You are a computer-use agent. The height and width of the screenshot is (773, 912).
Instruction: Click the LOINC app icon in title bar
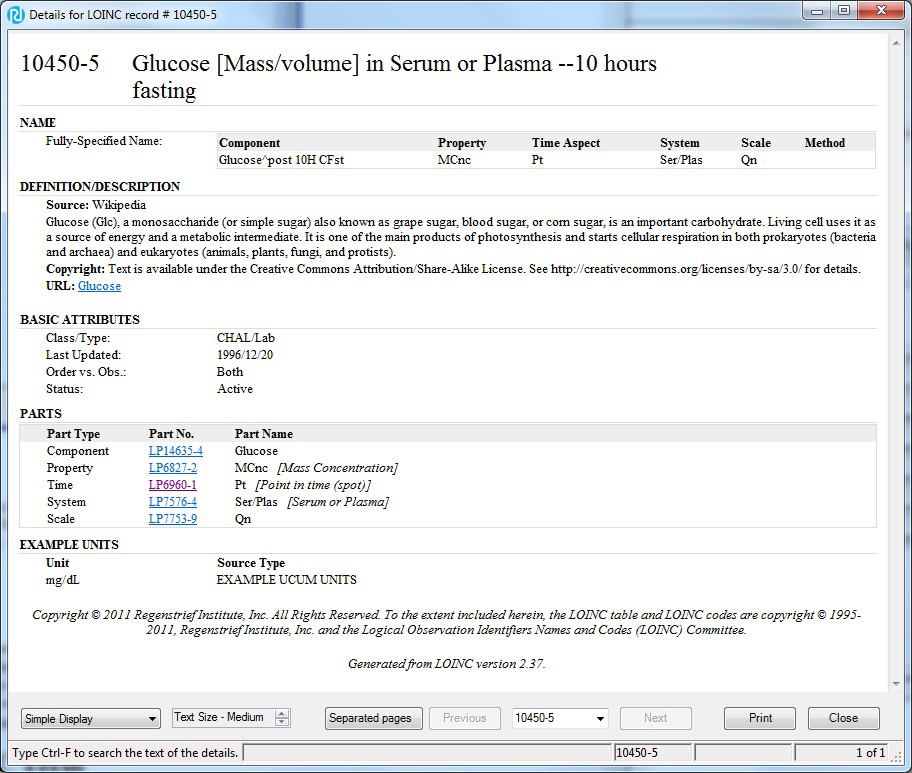16,15
